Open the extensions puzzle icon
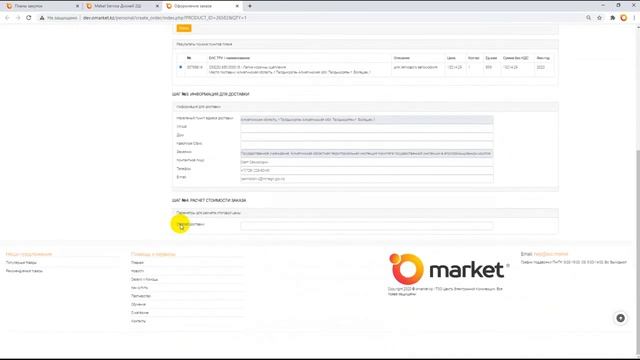The width and height of the screenshot is (640, 360). point(612,18)
